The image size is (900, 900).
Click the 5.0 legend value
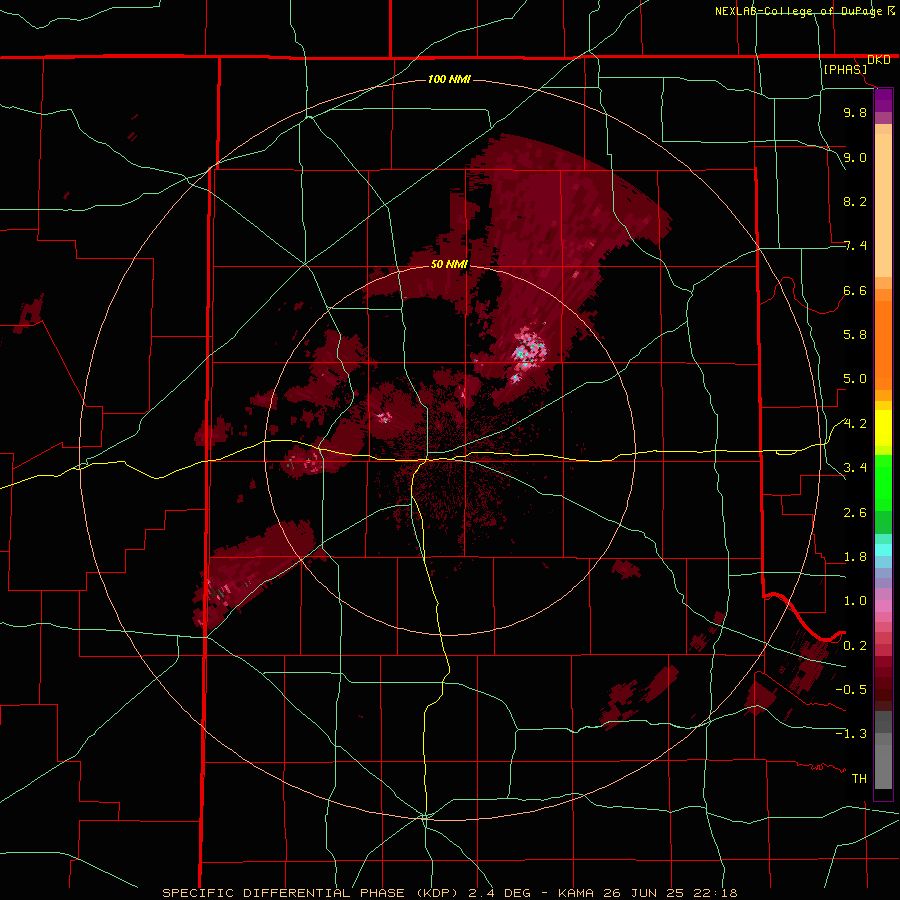click(x=855, y=379)
